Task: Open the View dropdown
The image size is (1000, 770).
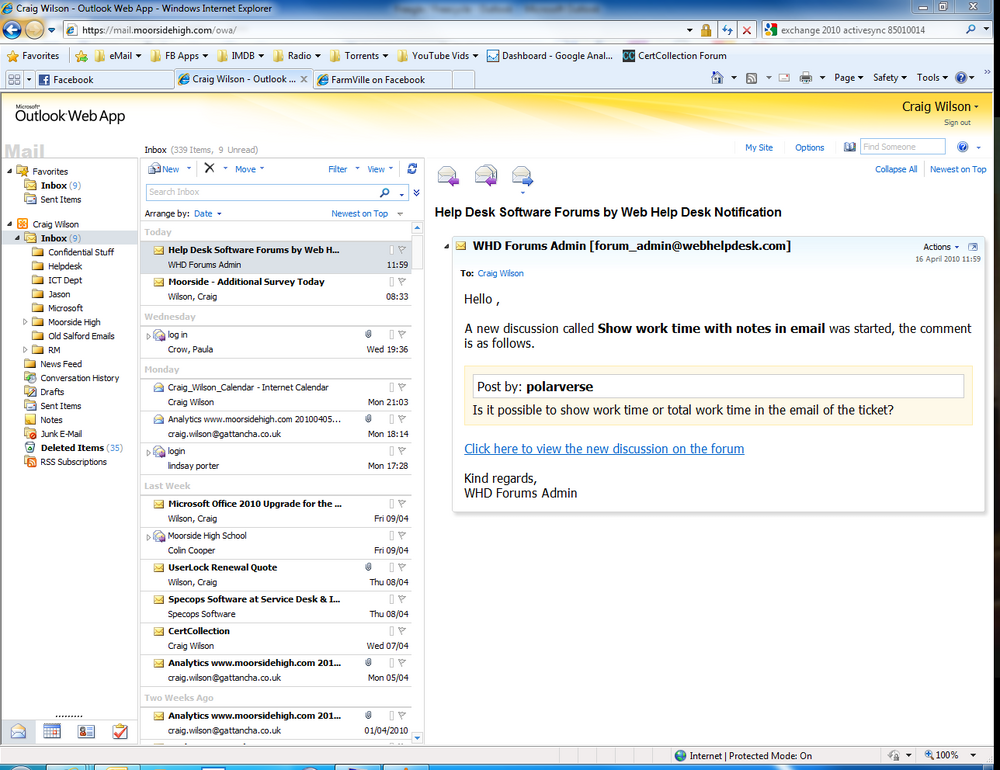Action: coord(380,169)
